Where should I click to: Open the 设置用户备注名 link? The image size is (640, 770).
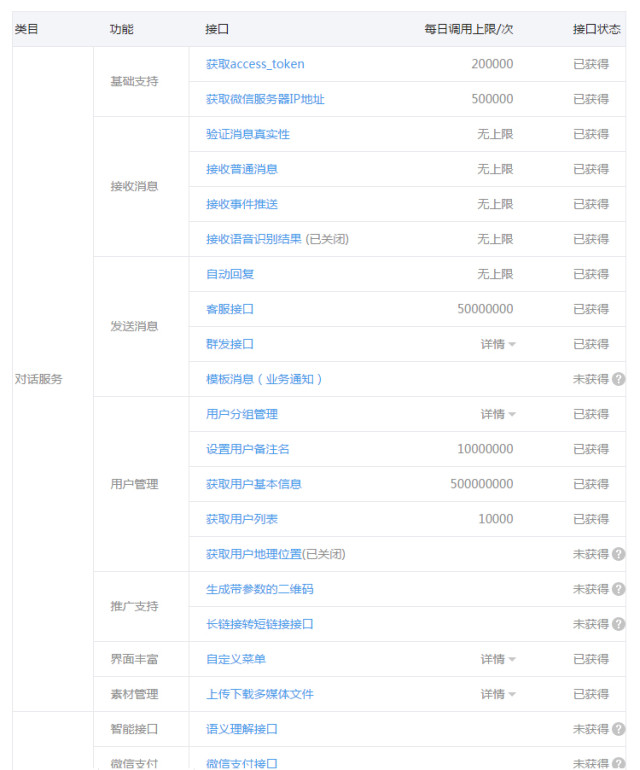tap(247, 449)
